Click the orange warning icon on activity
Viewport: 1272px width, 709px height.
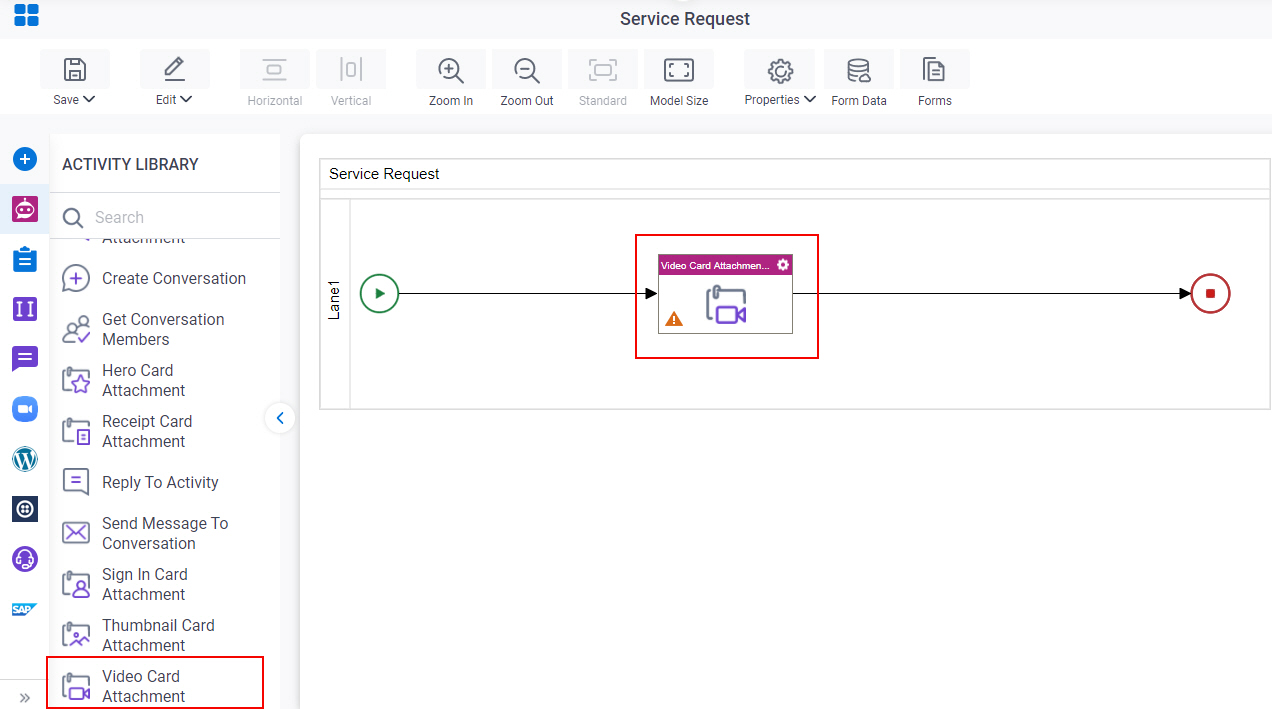674,319
